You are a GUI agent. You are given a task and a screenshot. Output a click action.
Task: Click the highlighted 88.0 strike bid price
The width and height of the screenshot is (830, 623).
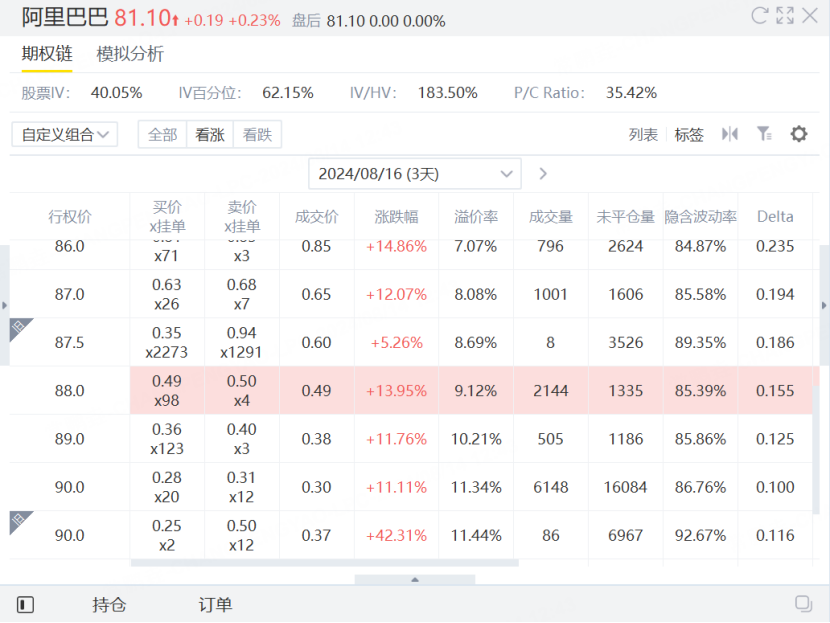pos(167,390)
